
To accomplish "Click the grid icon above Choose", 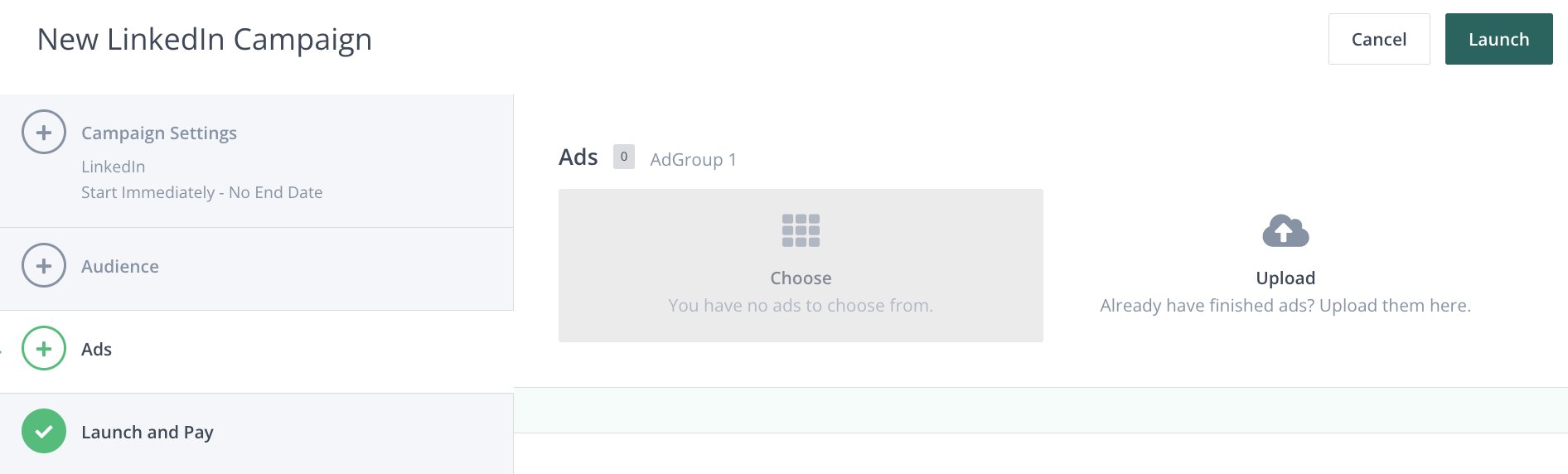I will point(801,230).
